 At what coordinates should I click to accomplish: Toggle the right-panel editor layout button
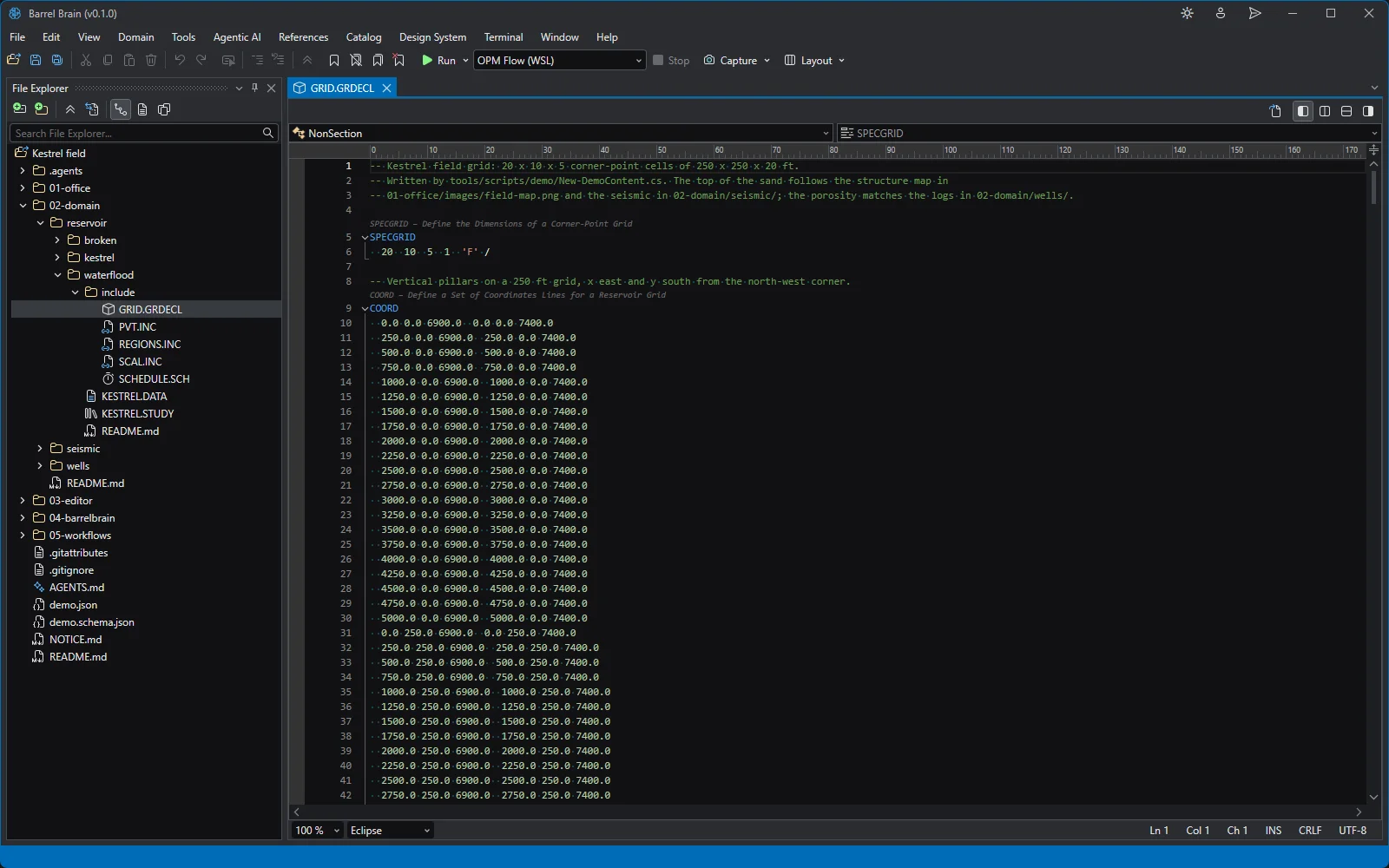pos(1368,111)
